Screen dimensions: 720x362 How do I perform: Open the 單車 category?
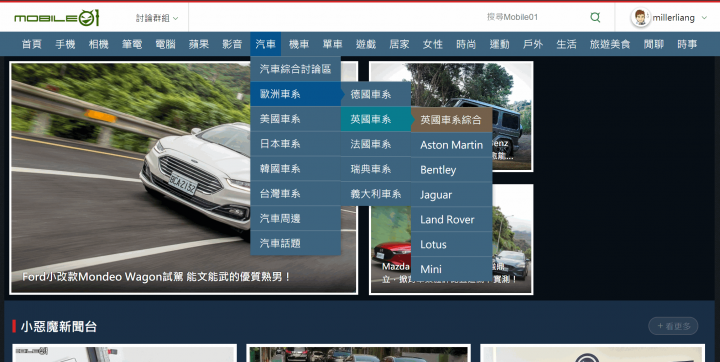(x=332, y=44)
